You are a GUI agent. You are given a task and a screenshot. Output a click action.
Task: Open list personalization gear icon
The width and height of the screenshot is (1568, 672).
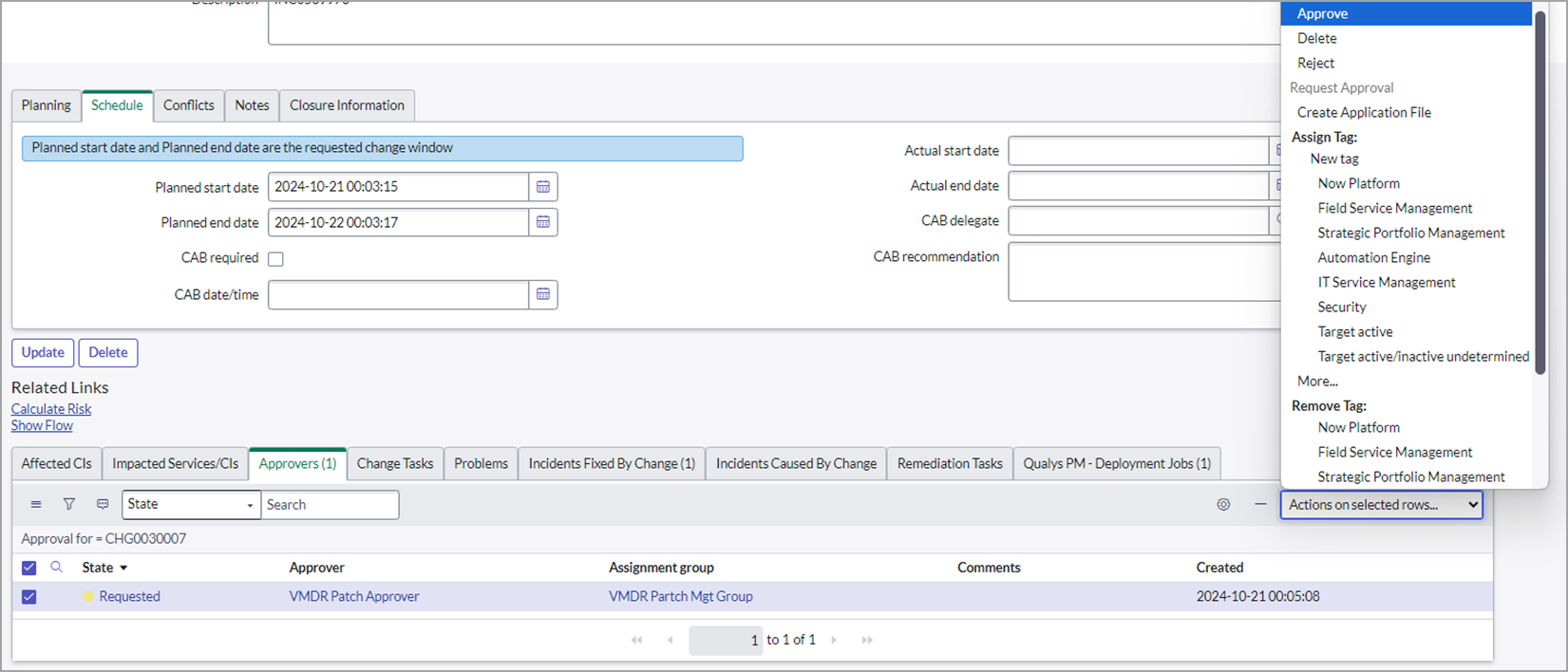pos(1223,505)
